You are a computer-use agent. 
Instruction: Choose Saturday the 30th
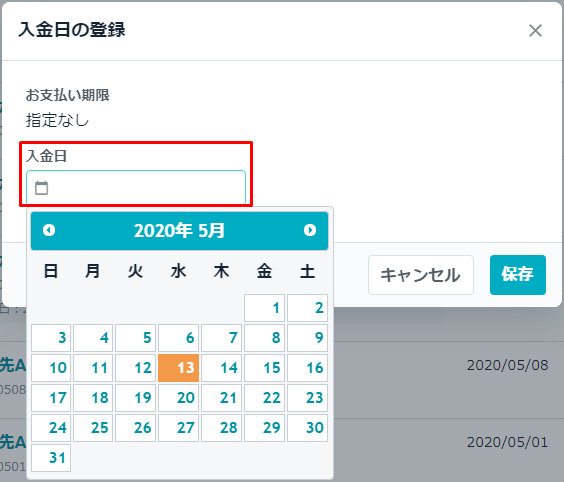[x=307, y=428]
